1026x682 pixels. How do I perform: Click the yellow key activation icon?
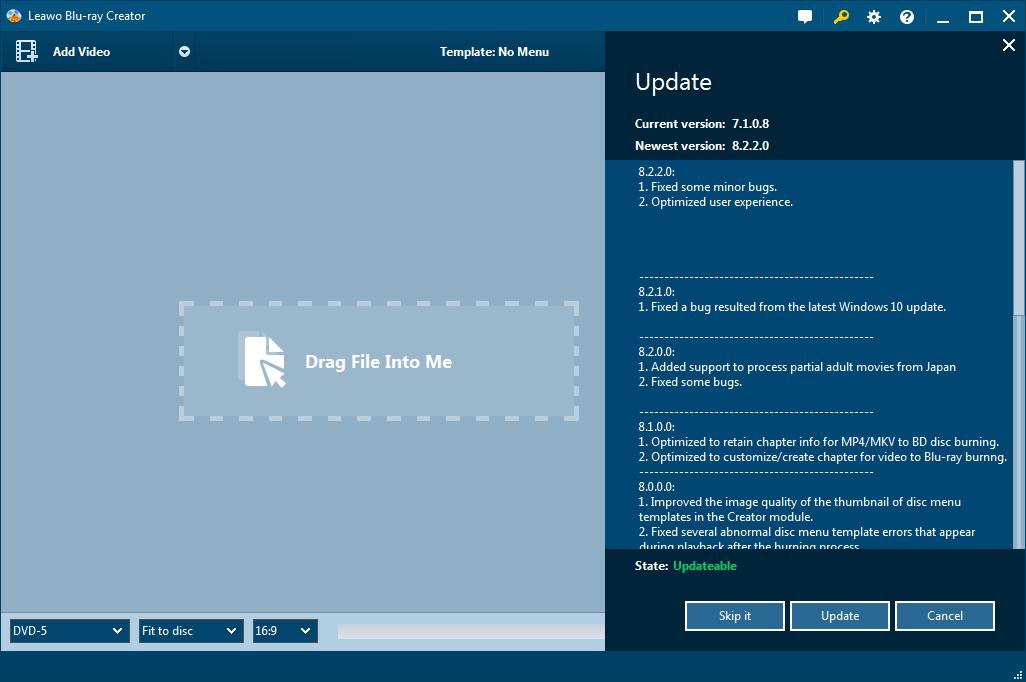coord(841,17)
